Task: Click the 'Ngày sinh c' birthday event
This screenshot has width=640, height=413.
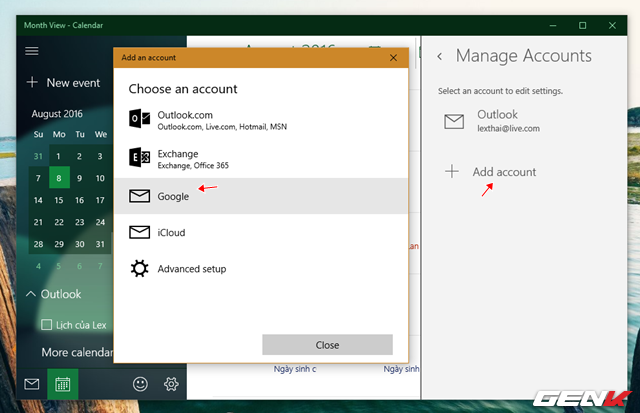Action: 295,369
